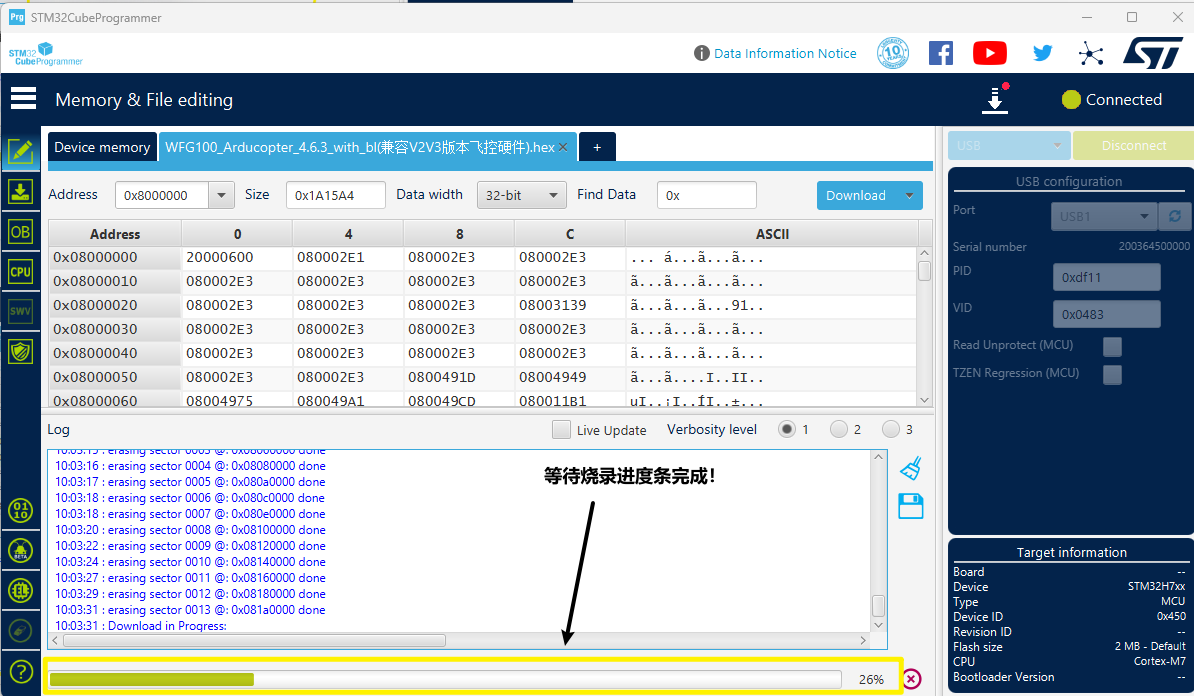Refresh the USB port list
The height and width of the screenshot is (696, 1194).
coord(1175,216)
